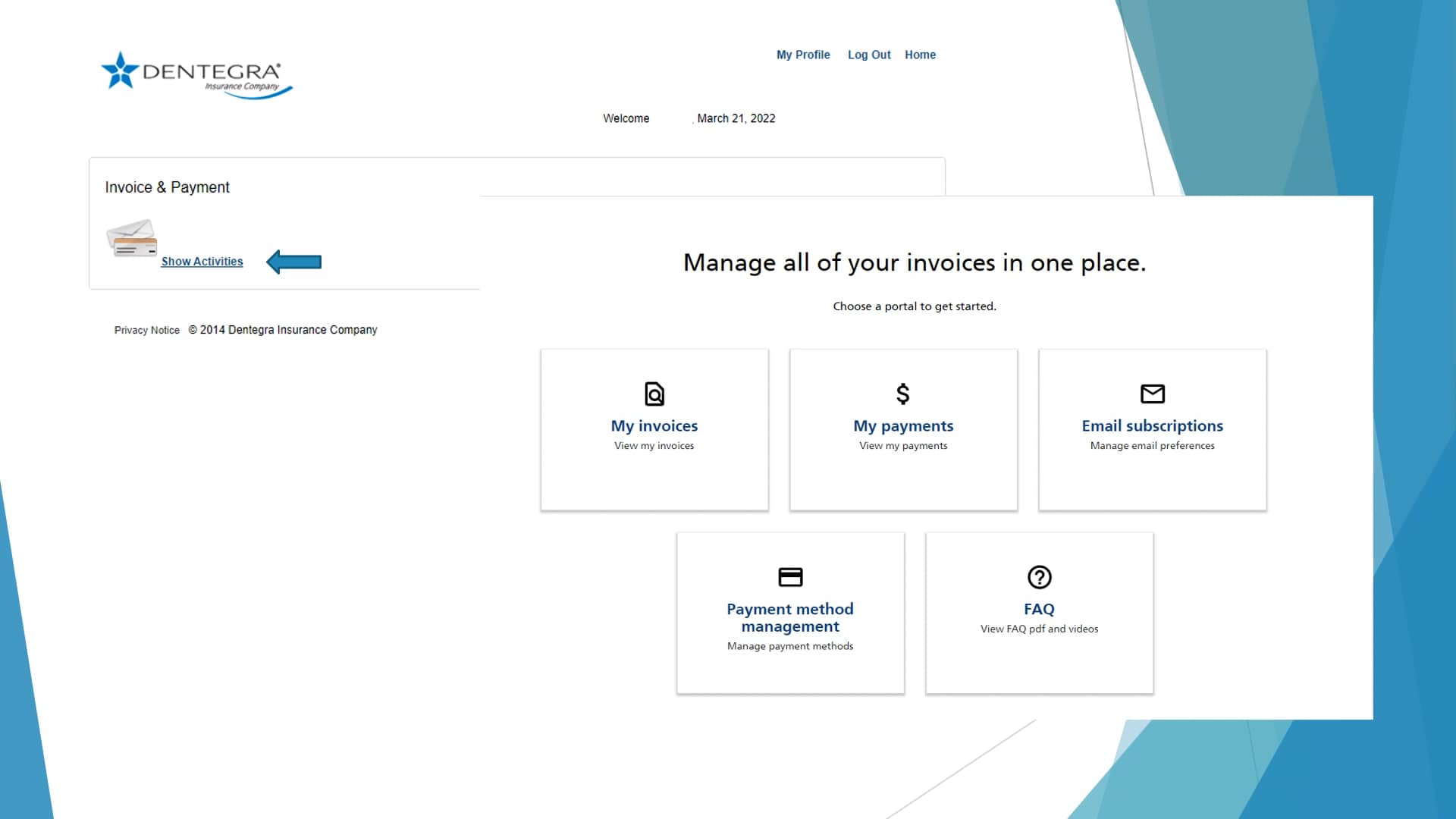Click the Manage email preferences description
This screenshot has height=819, width=1456.
(1152, 446)
